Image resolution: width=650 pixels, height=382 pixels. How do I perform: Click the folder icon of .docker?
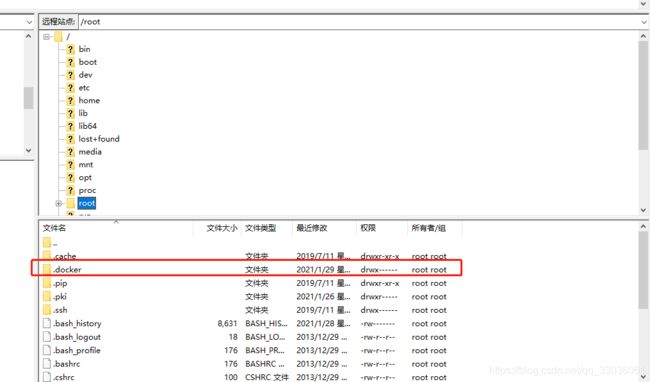pyautogui.click(x=47, y=270)
